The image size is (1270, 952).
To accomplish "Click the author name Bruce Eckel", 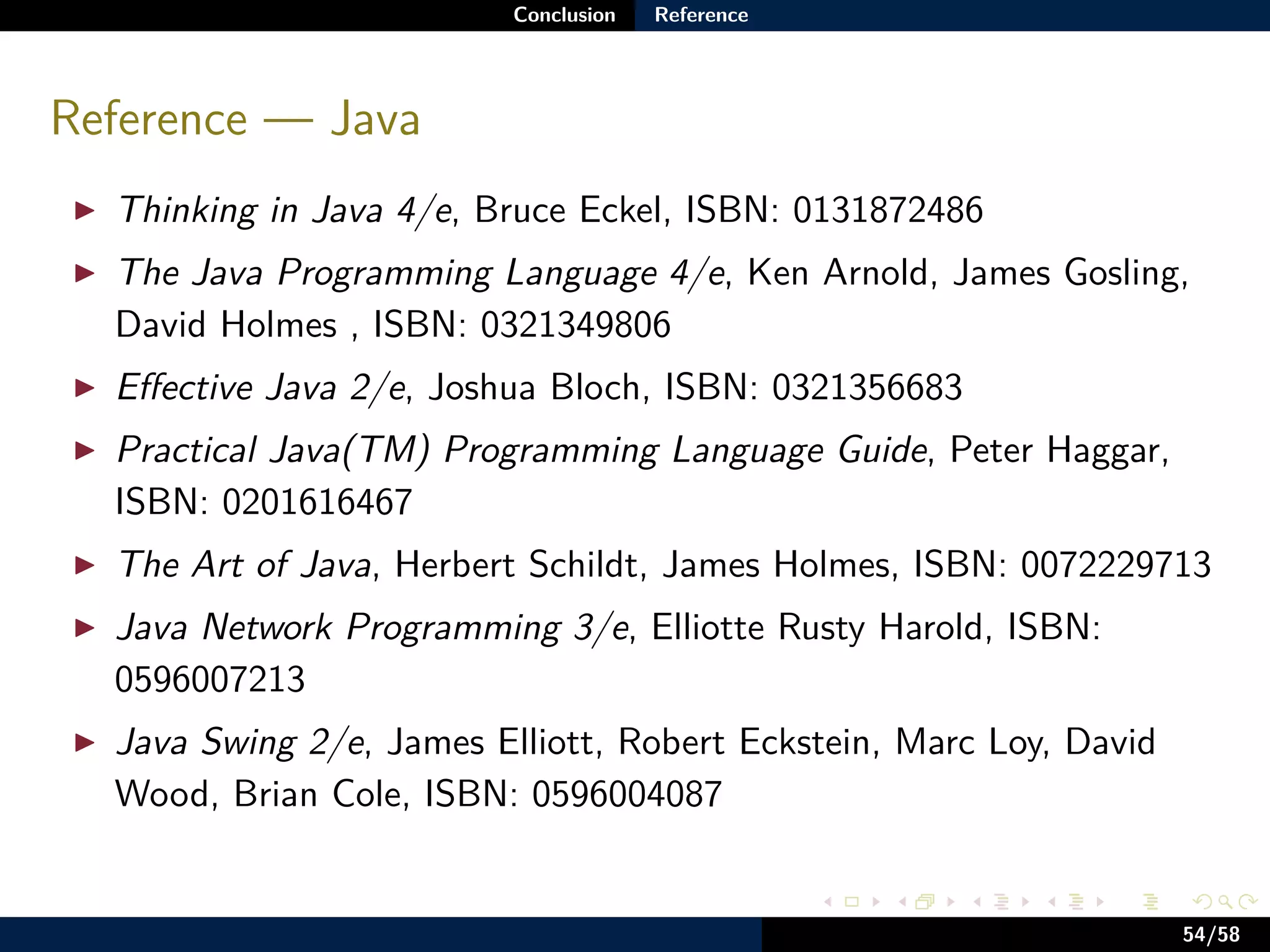I will (567, 209).
